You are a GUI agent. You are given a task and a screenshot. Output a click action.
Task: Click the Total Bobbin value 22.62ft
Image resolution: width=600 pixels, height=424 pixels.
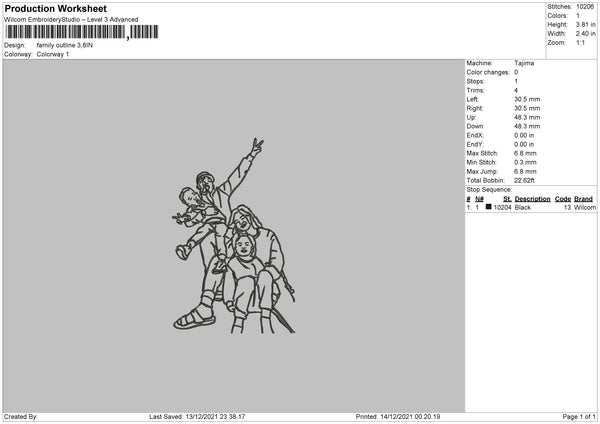[x=524, y=181]
